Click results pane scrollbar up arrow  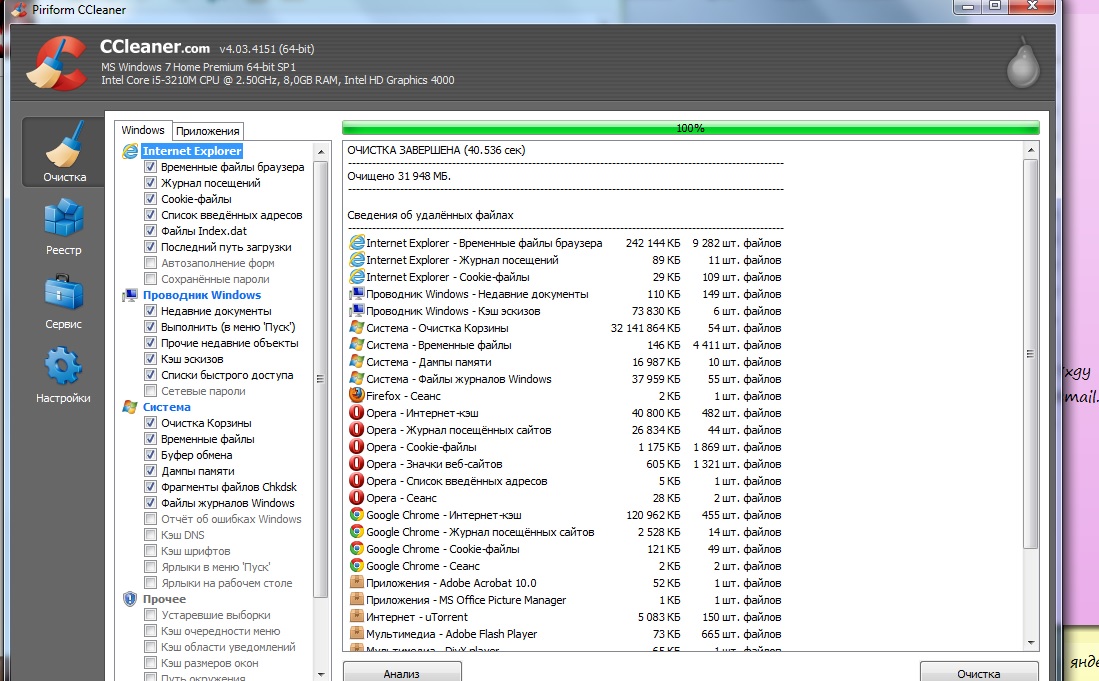1030,150
